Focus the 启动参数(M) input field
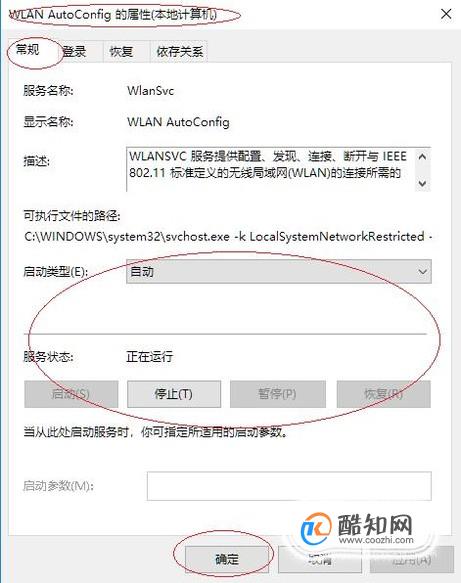 point(289,486)
